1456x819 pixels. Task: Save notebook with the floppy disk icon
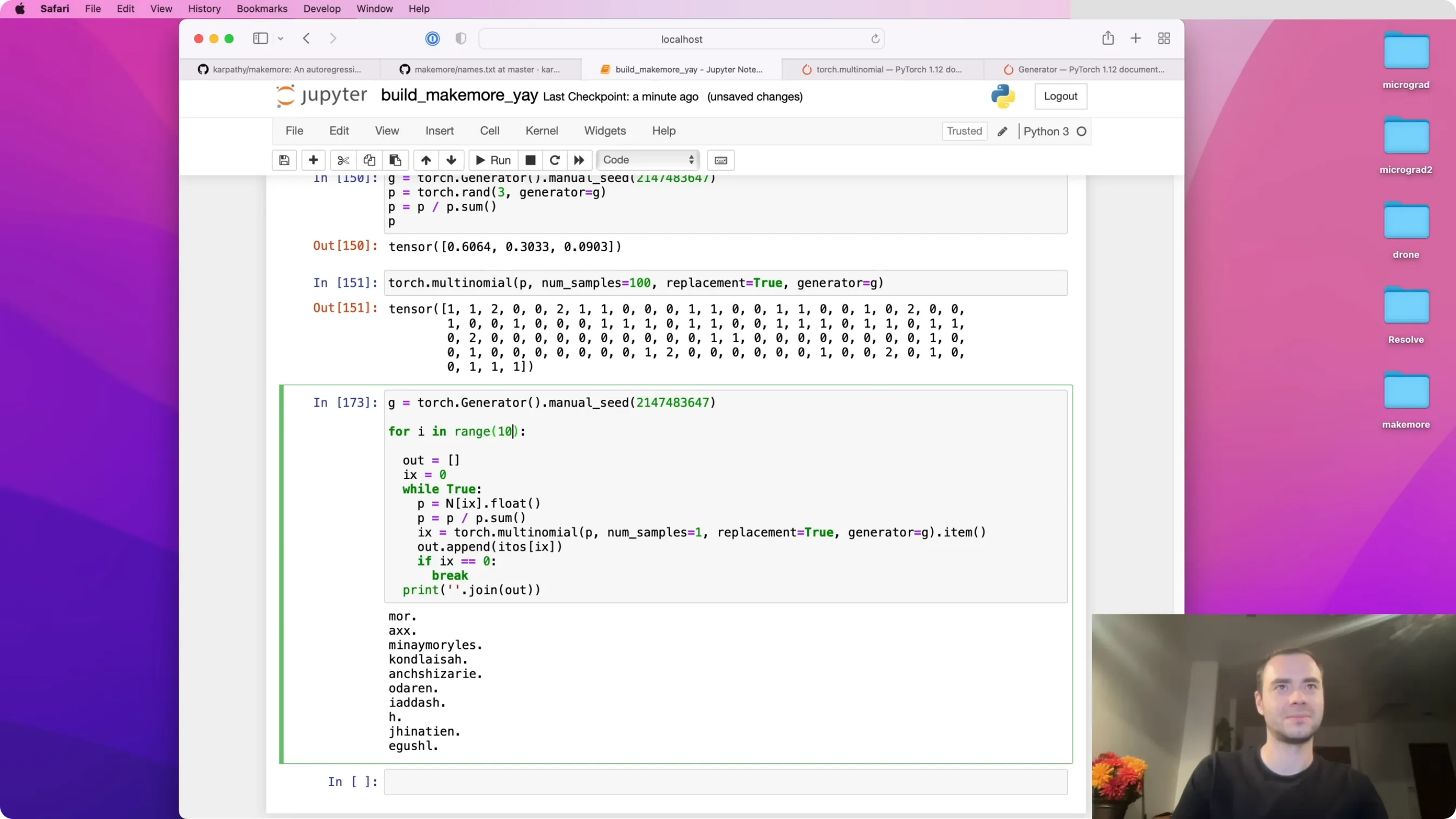284,160
